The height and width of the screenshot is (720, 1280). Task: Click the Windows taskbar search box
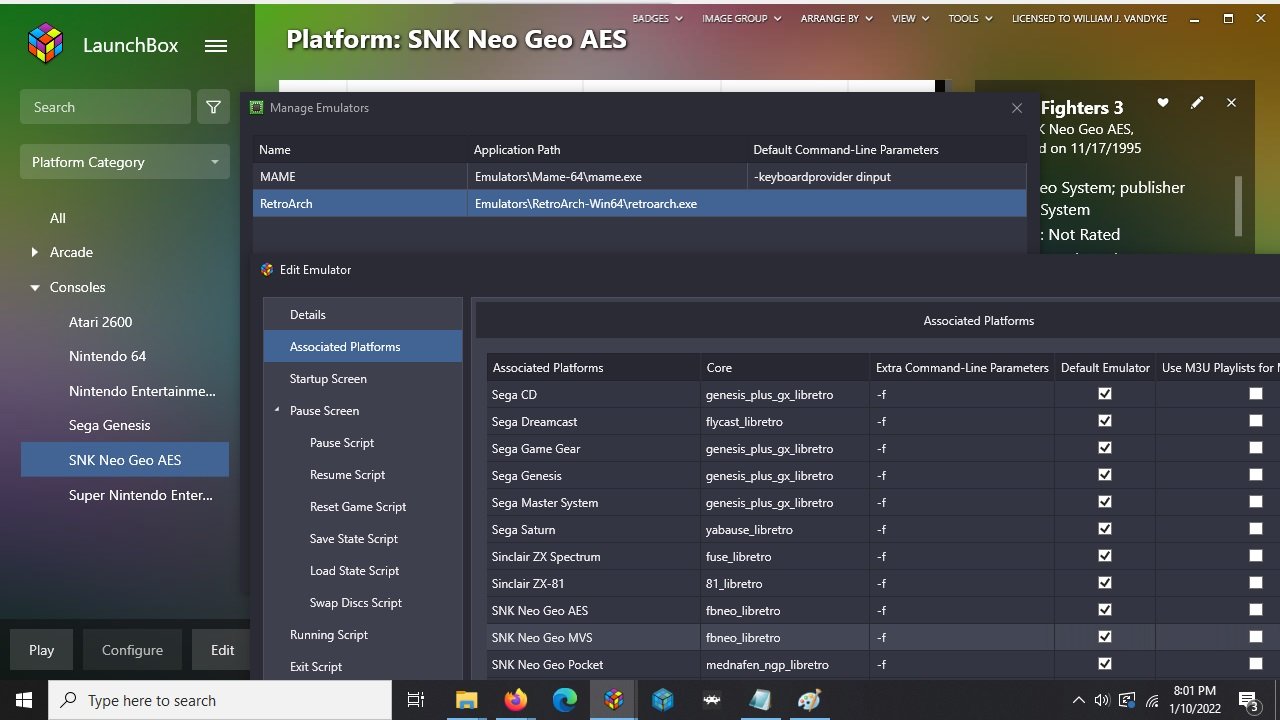[x=220, y=701]
